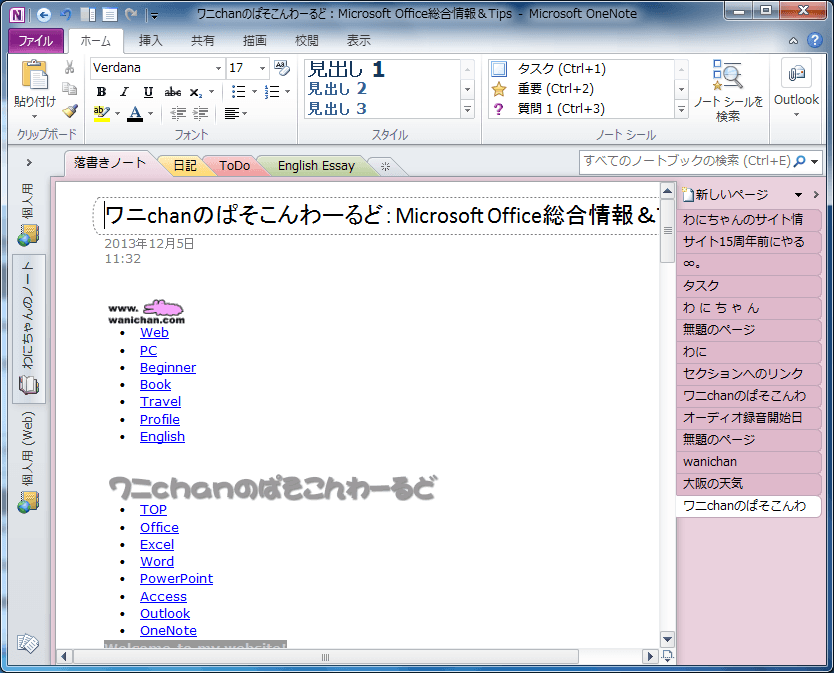The width and height of the screenshot is (834, 673).
Task: Expand the note tags gallery more arrow
Action: tap(681, 110)
